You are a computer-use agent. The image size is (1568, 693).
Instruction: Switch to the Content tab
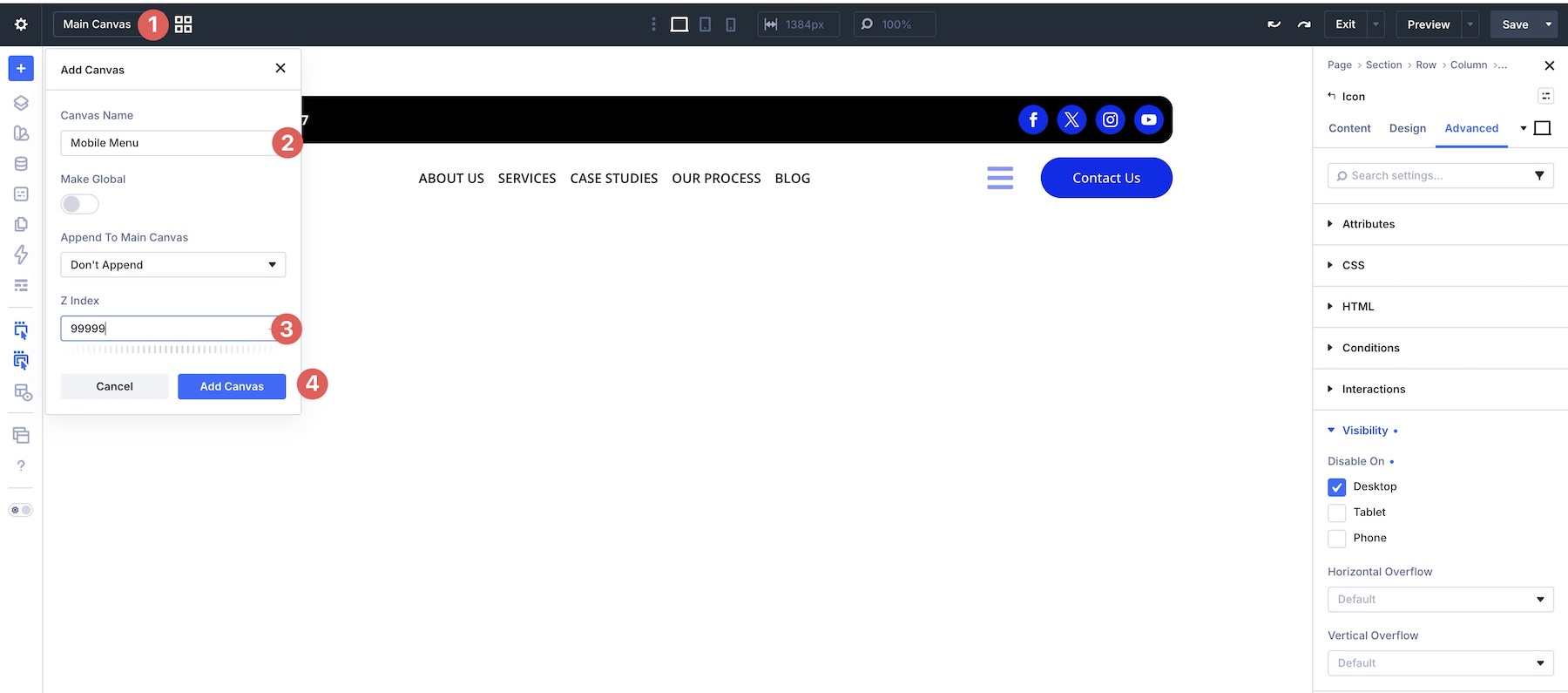click(1349, 128)
